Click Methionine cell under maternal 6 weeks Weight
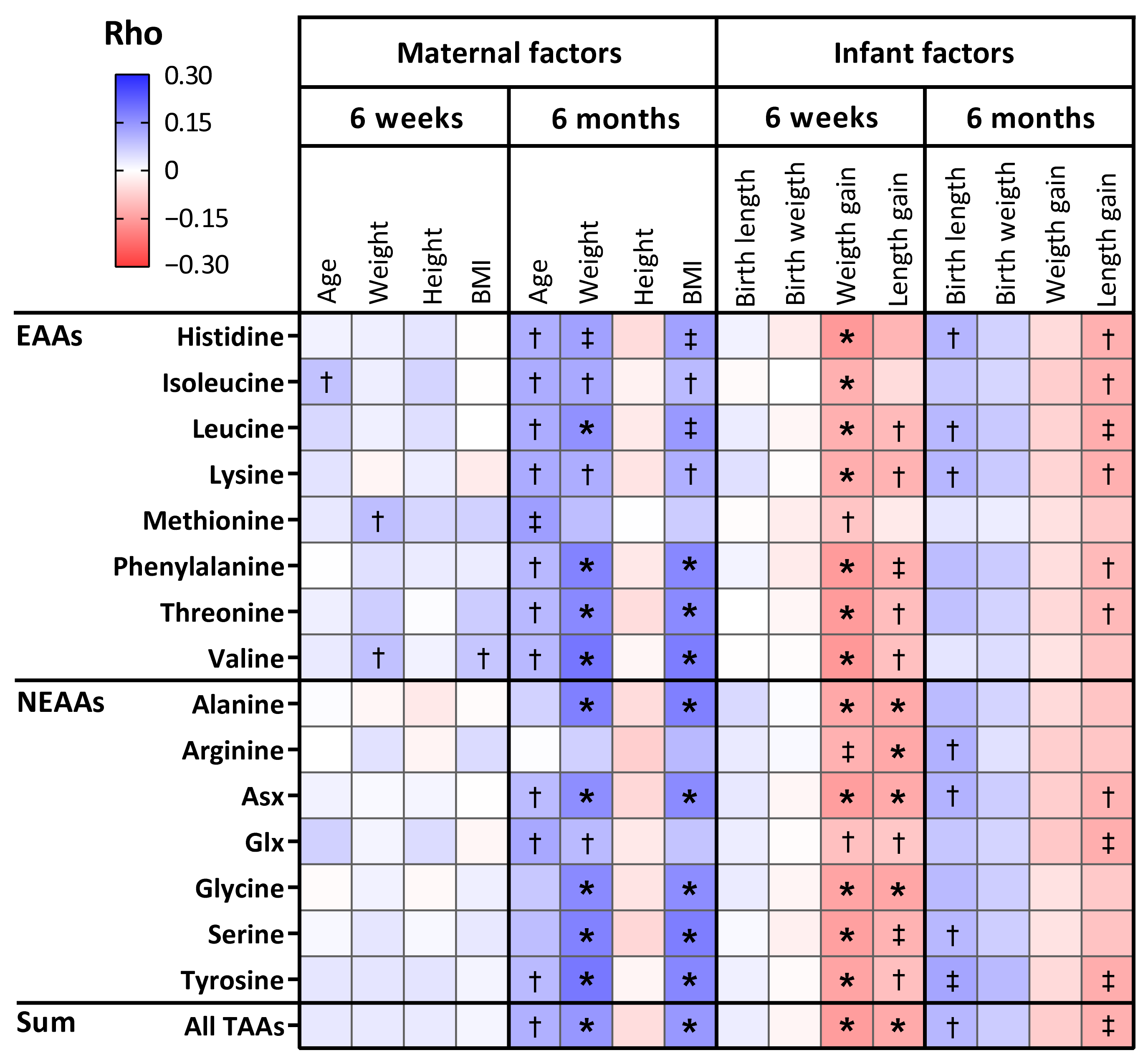The height and width of the screenshot is (1063, 1148). pos(377,520)
